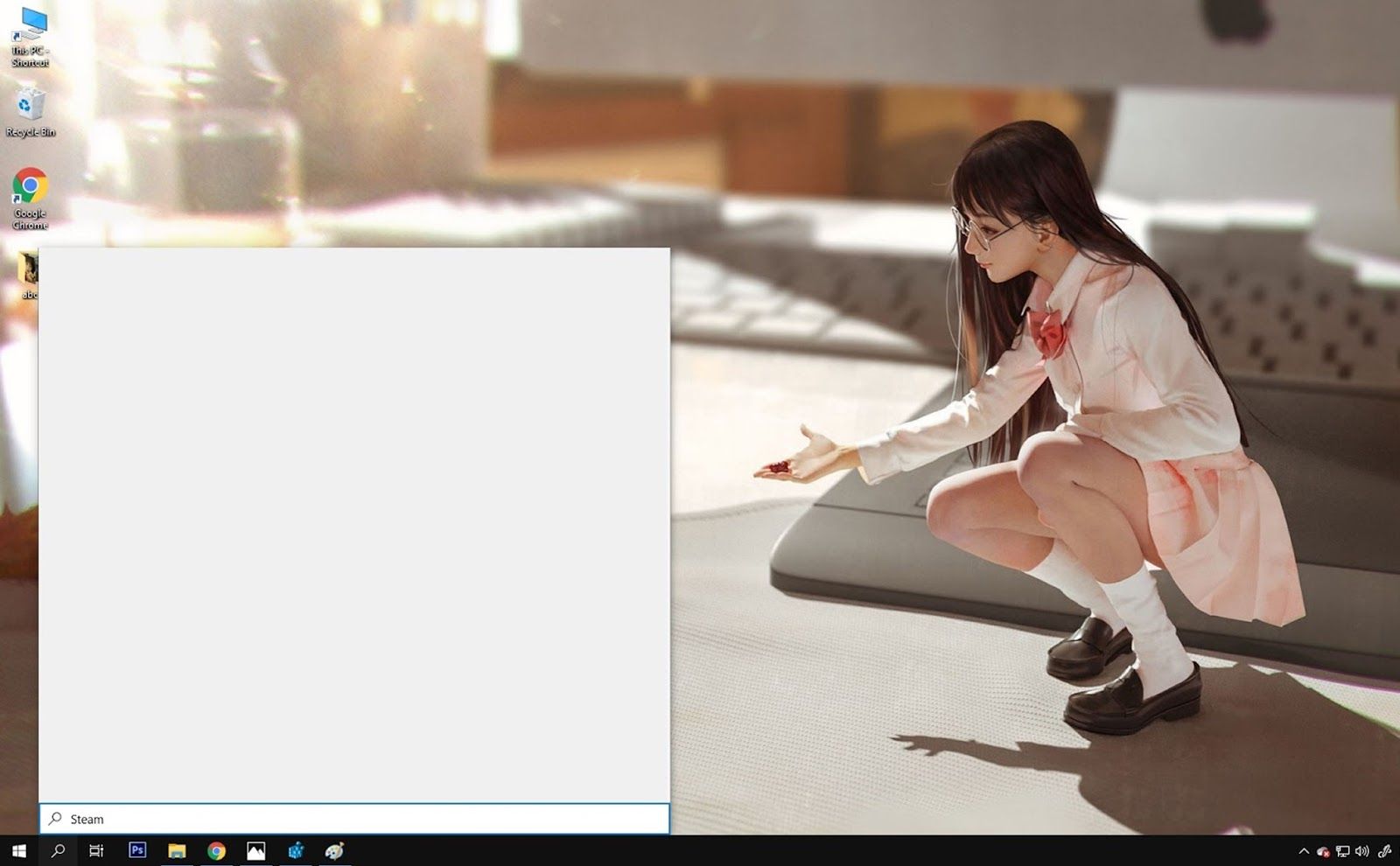Click the cloud sync error tray icon
Image resolution: width=1400 pixels, height=866 pixels.
point(1323,851)
